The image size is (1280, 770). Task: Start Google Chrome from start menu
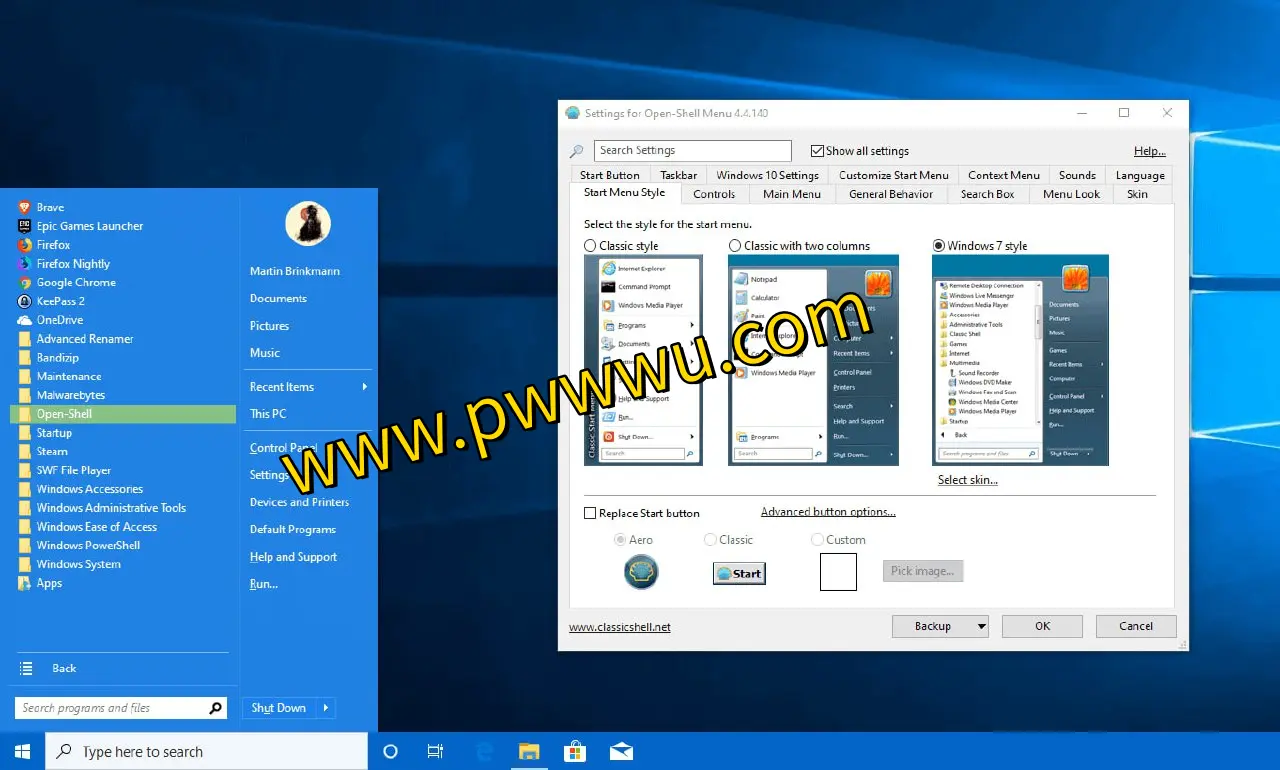76,282
